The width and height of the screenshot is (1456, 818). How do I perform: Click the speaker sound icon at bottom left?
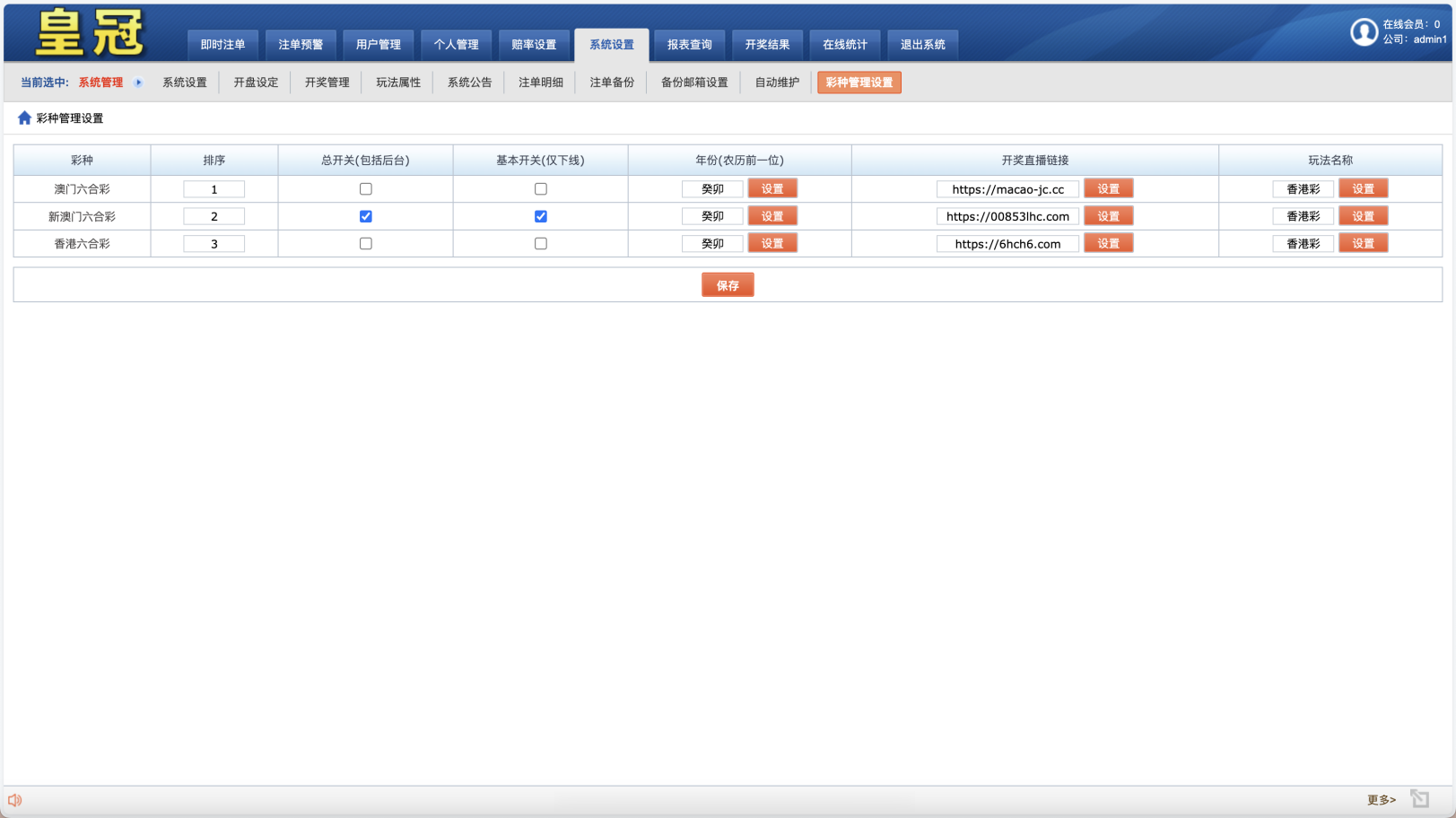click(15, 800)
